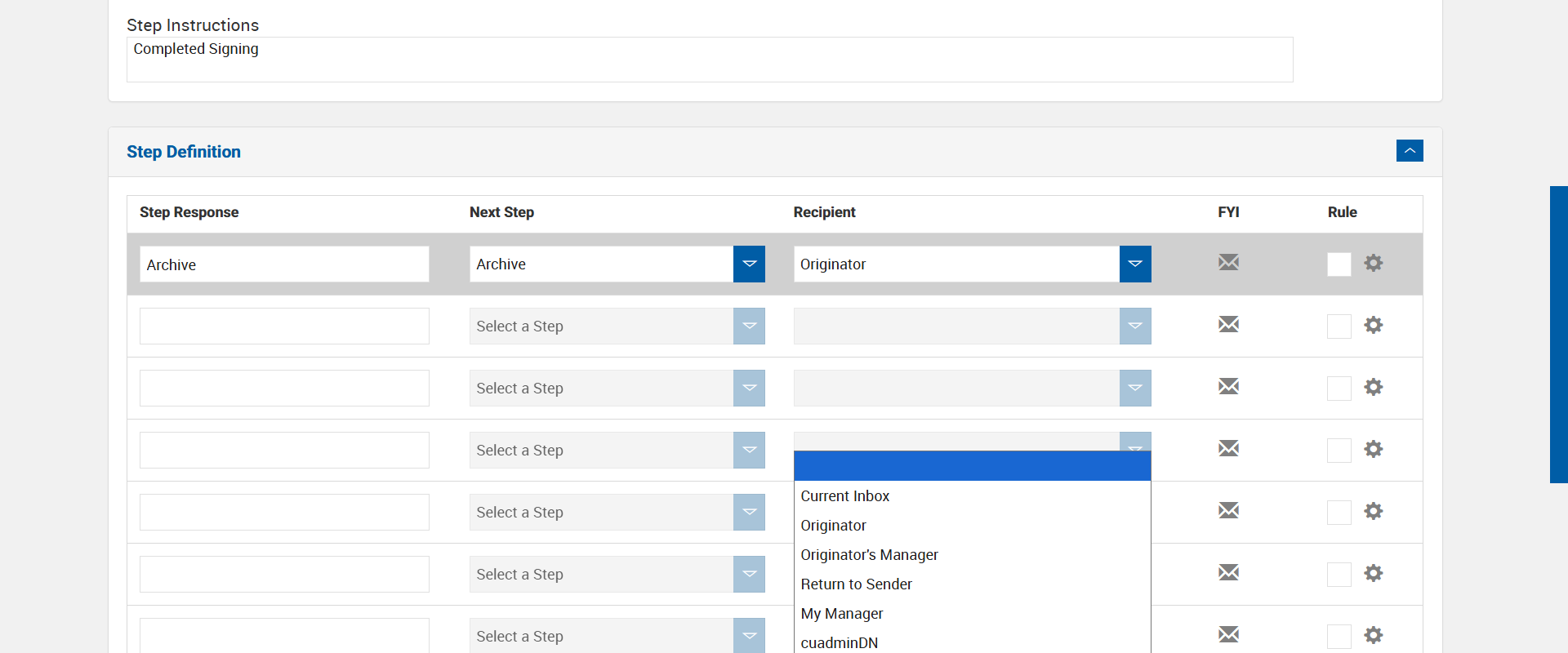This screenshot has height=653, width=1568.
Task: Click the Step Instructions text area
Action: tap(709, 60)
